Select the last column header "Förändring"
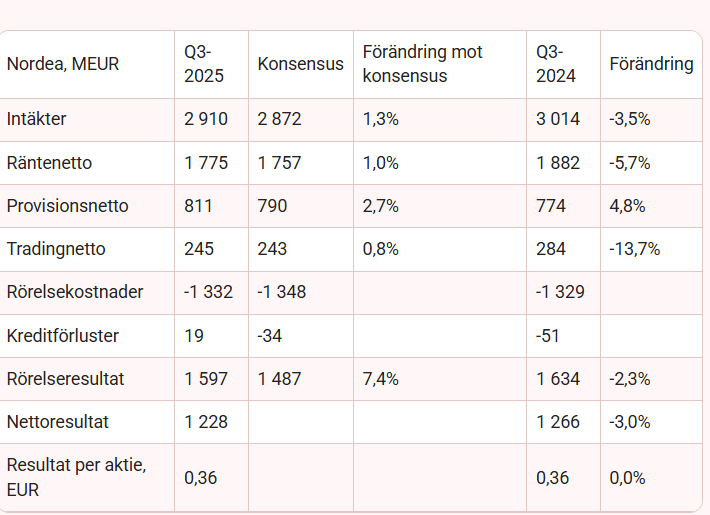This screenshot has width=710, height=515. point(651,64)
